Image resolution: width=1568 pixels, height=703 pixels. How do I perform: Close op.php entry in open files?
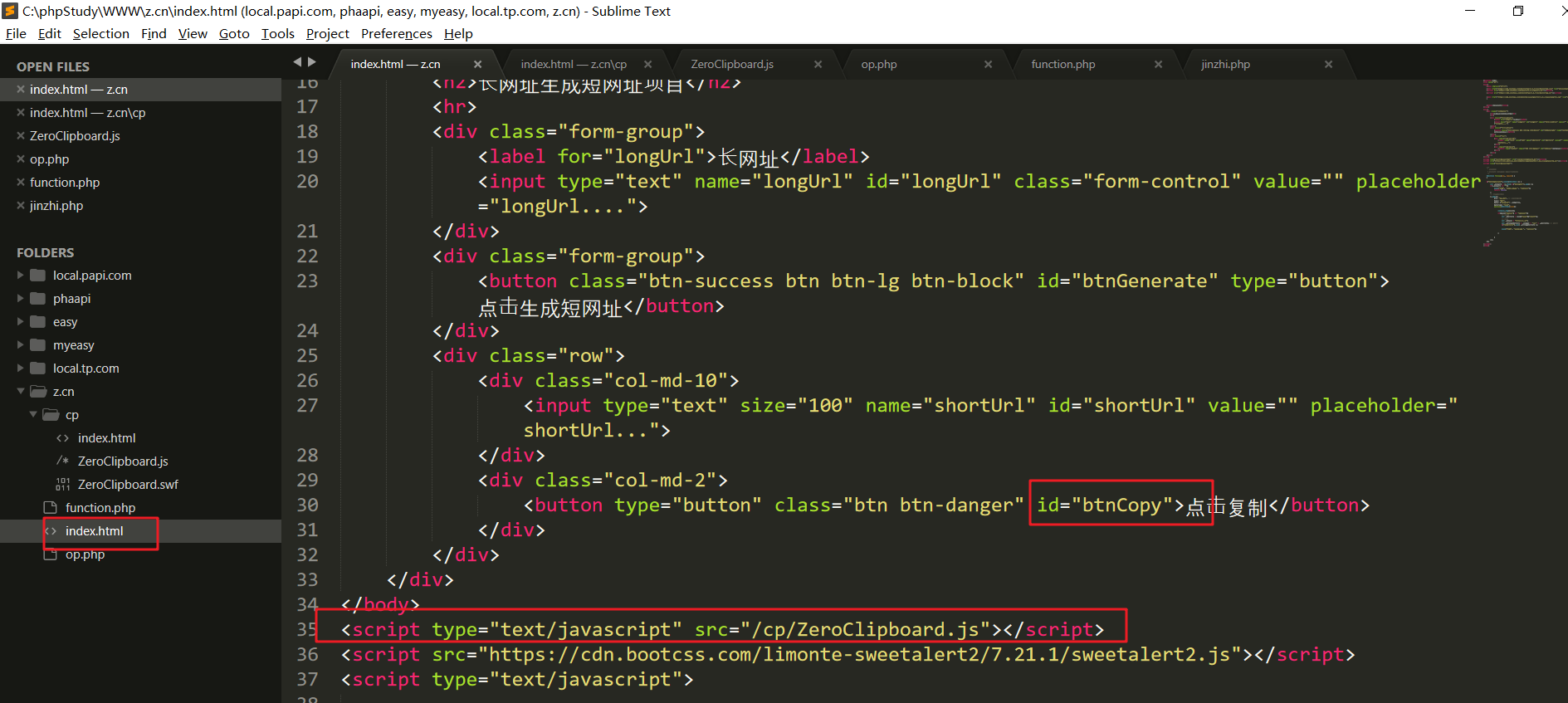20,159
